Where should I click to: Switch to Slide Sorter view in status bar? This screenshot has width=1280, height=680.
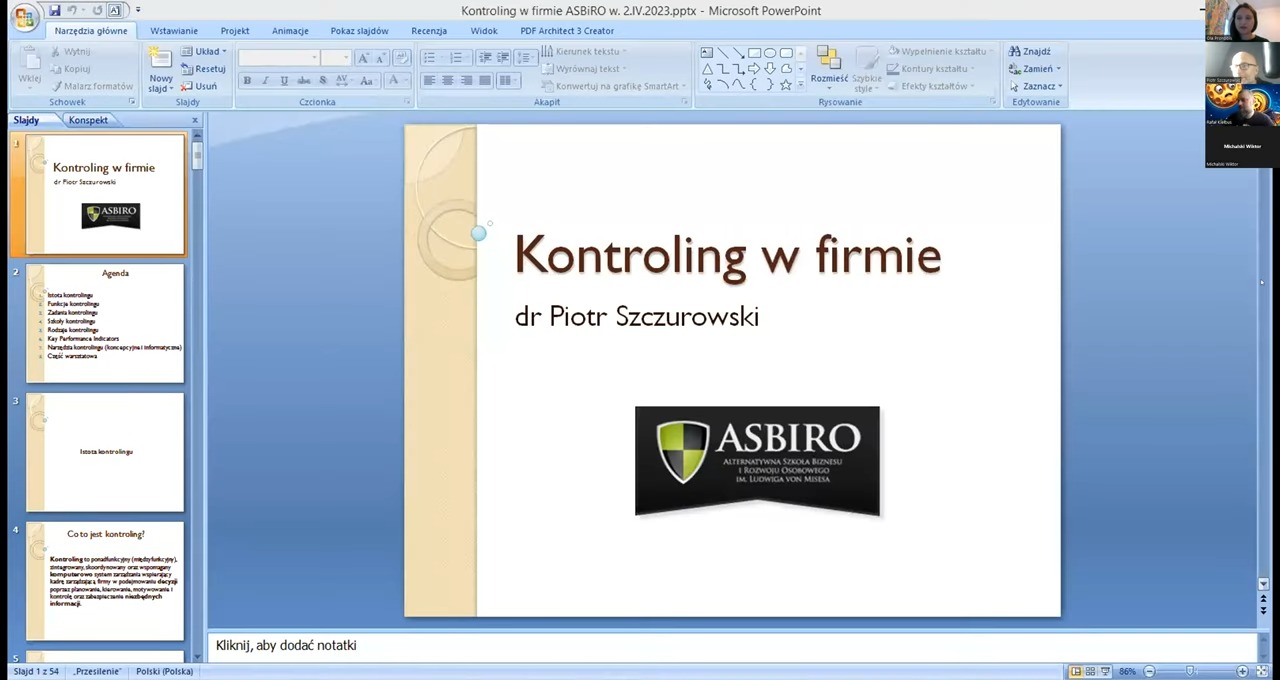(x=1090, y=671)
